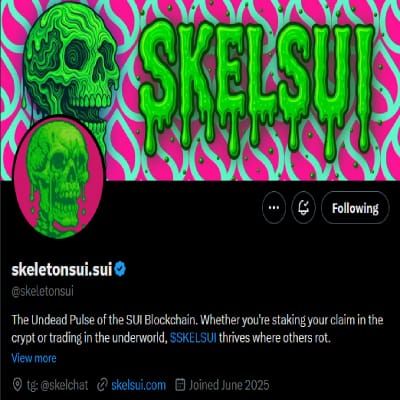The image size is (400, 400).
Task: Click the Joined June 2025 text
Action: (229, 385)
